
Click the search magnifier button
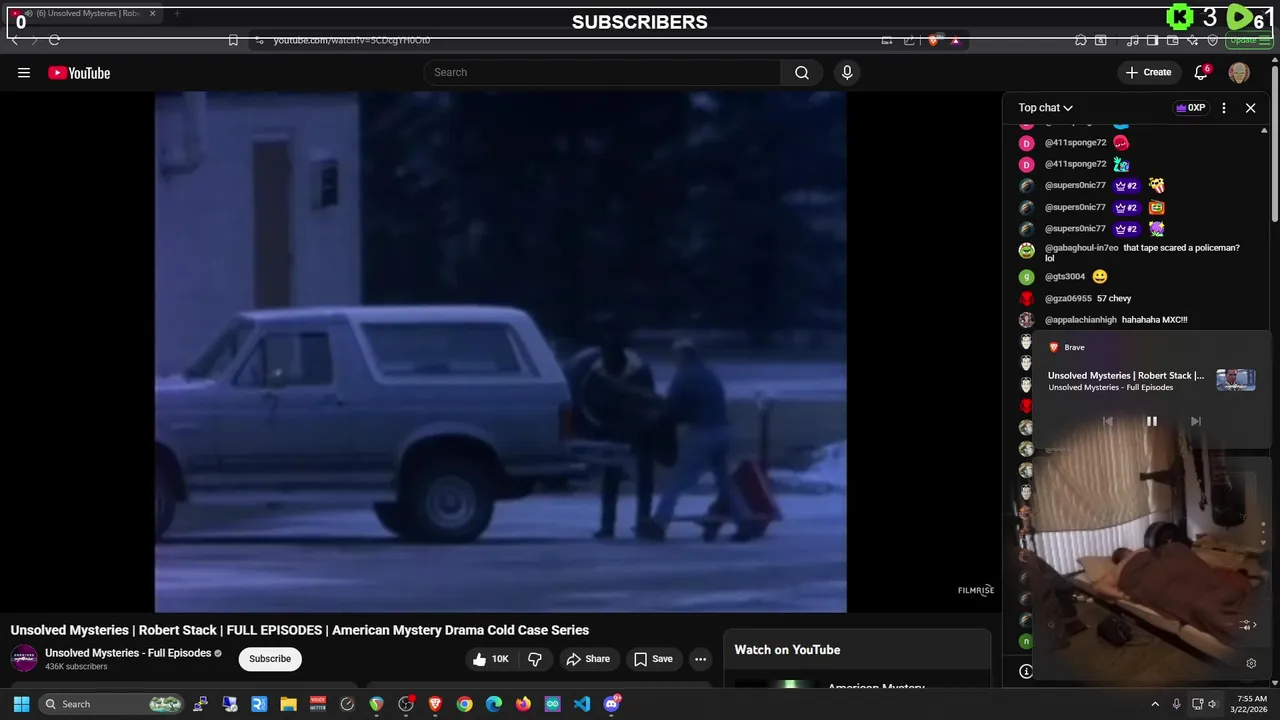(802, 72)
